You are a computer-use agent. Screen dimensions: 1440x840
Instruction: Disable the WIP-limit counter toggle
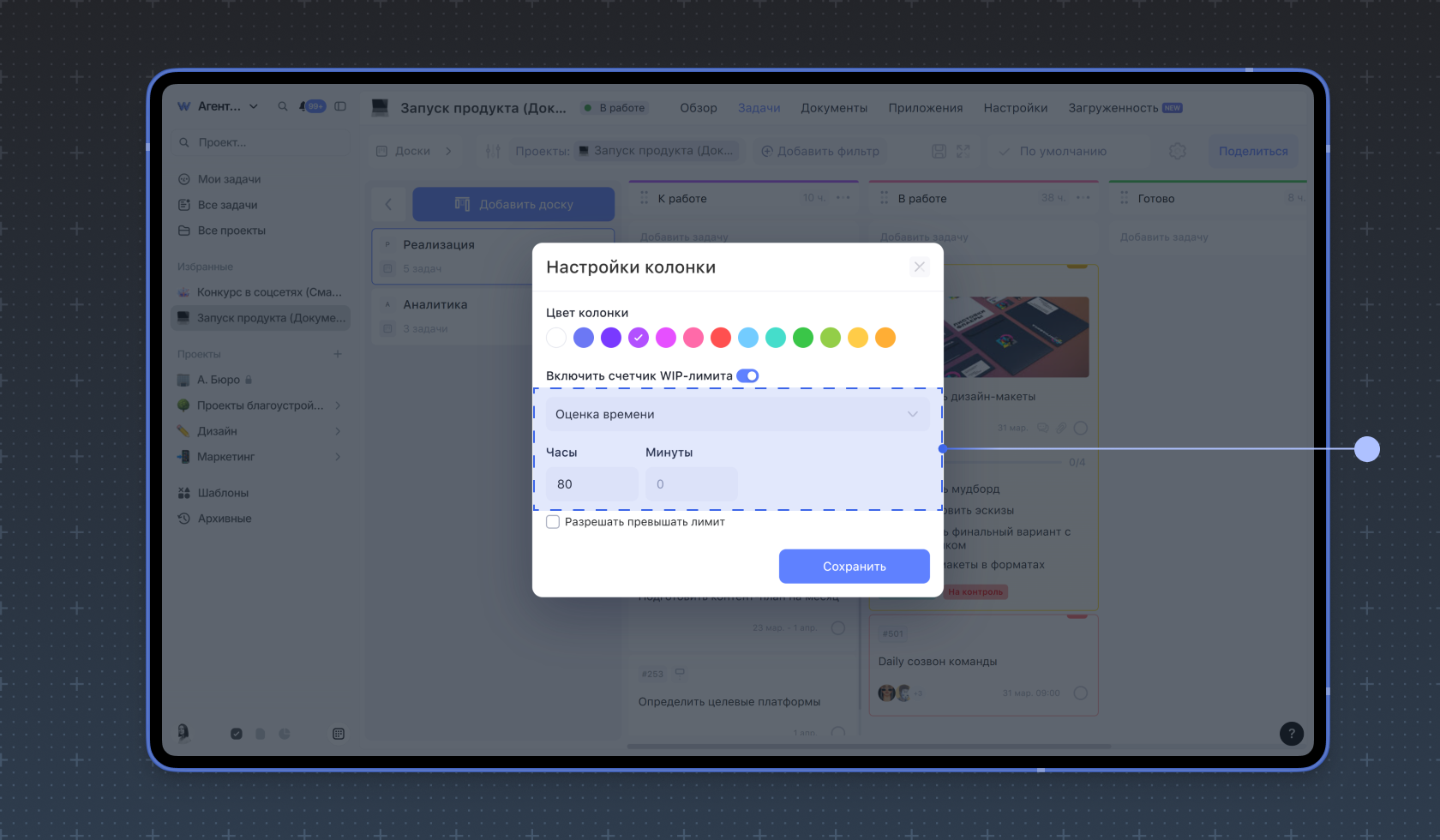coord(747,375)
